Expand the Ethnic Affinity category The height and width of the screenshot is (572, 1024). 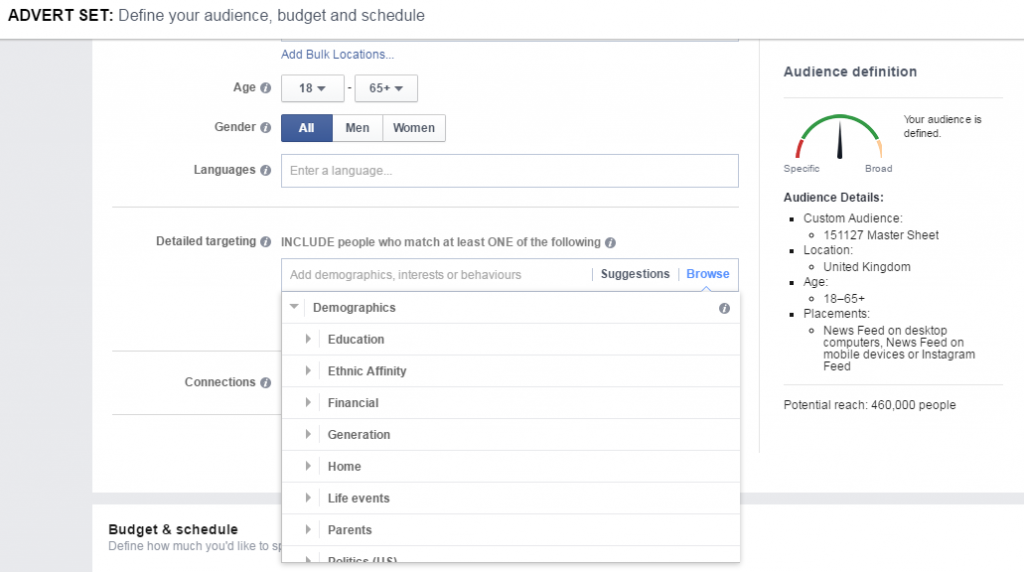(308, 371)
